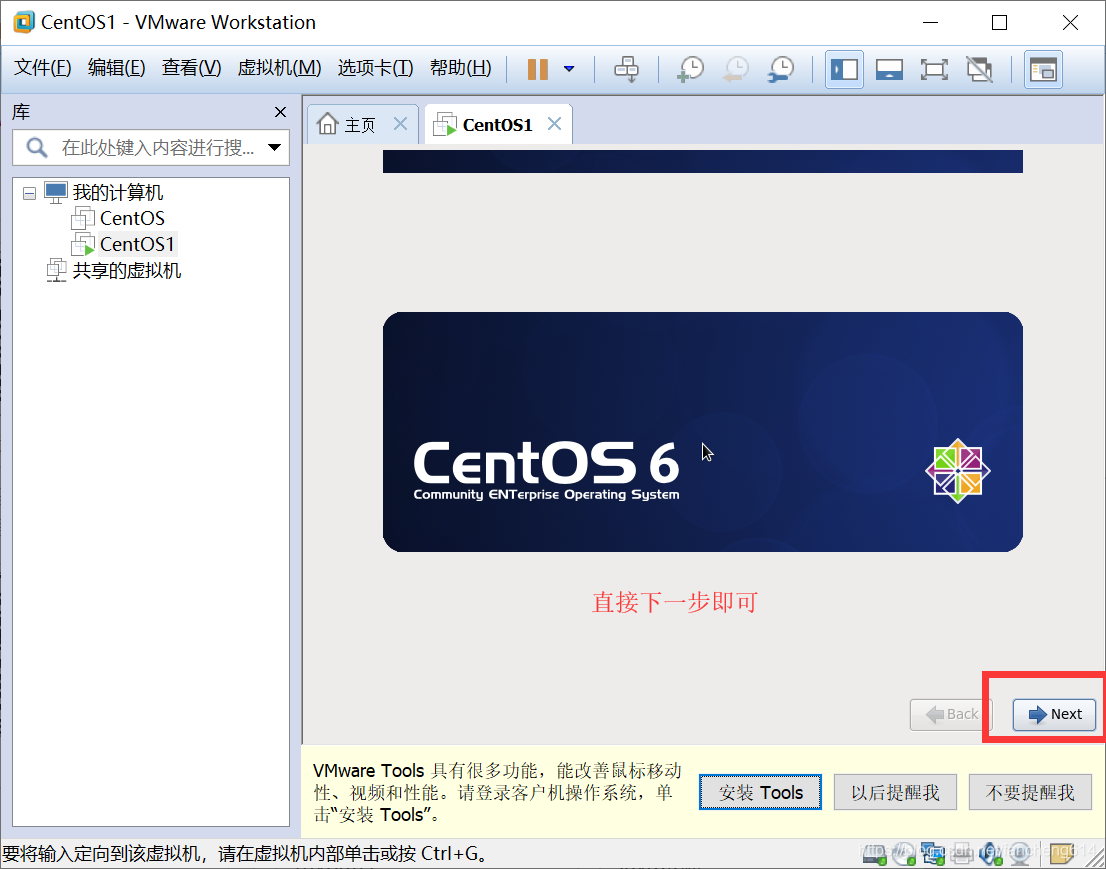Click the library search magnifier icon
Image resolution: width=1106 pixels, height=869 pixels.
[x=37, y=147]
